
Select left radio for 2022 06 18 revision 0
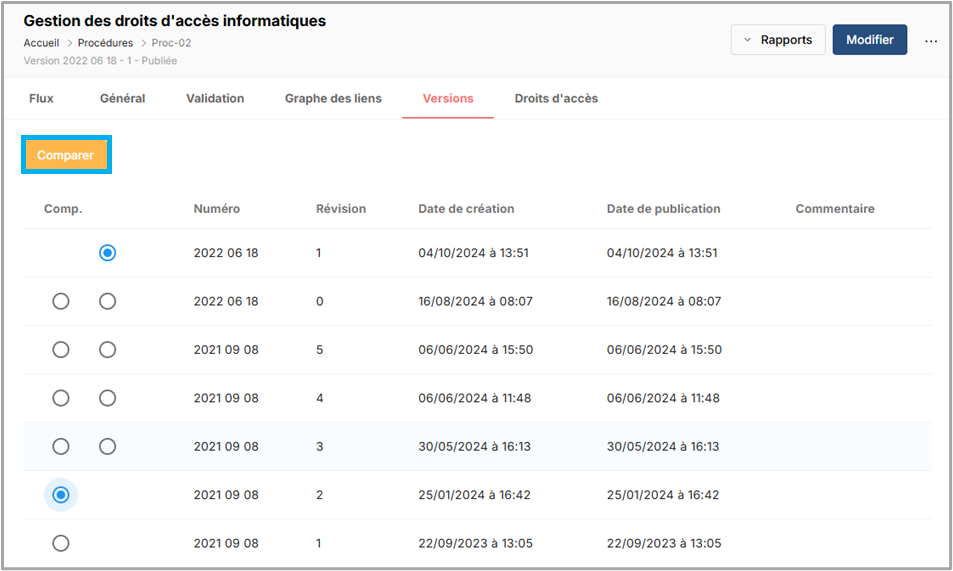61,301
